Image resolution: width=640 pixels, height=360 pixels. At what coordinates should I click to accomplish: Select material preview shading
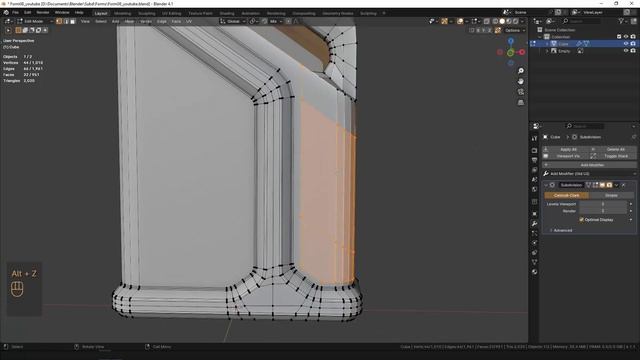[509, 21]
